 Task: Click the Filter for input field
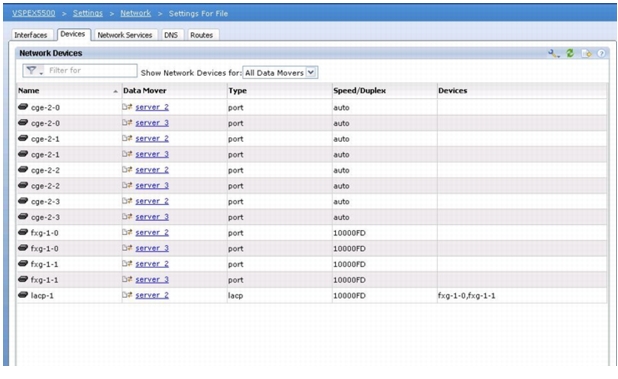[91, 70]
